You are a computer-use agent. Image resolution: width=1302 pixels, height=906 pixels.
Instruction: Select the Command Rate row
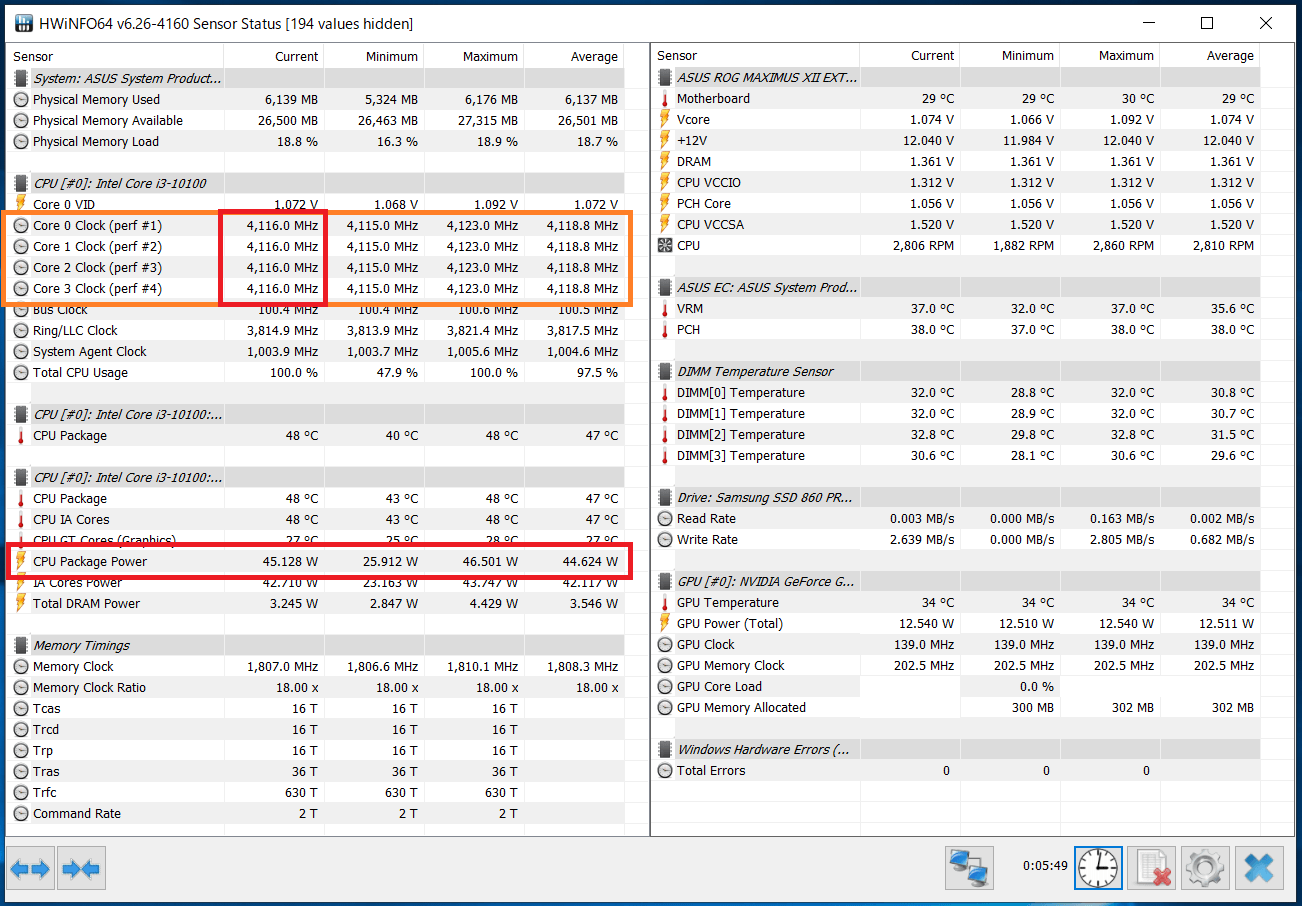316,814
